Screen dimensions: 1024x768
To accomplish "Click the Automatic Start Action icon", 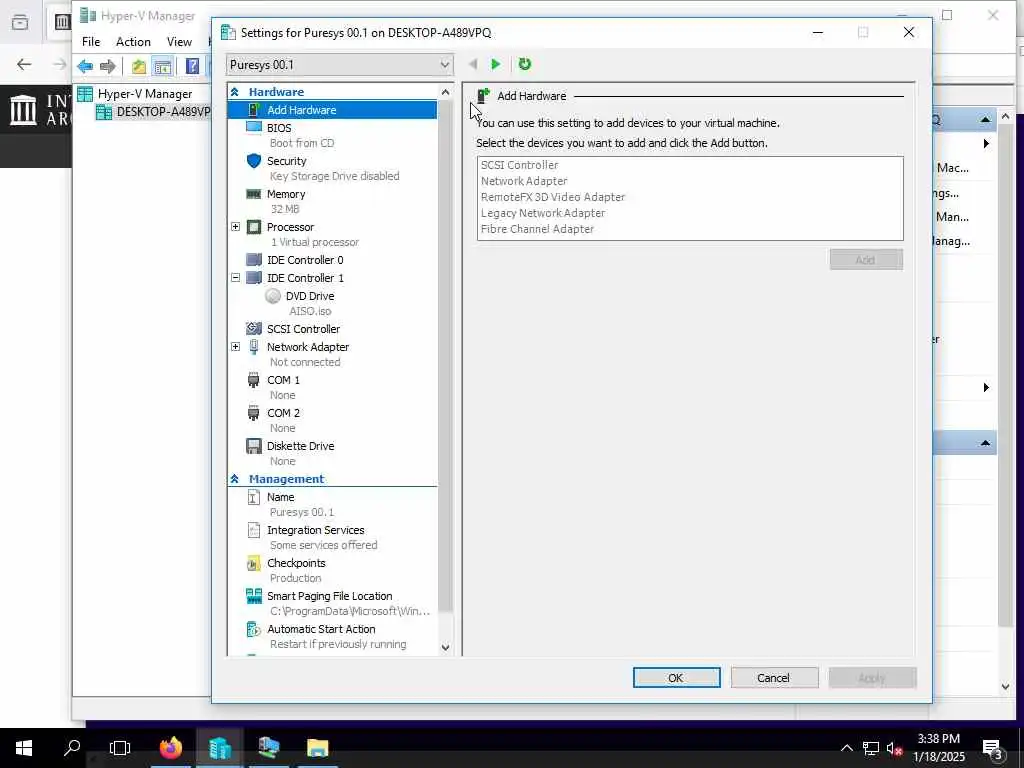I will coord(253,629).
